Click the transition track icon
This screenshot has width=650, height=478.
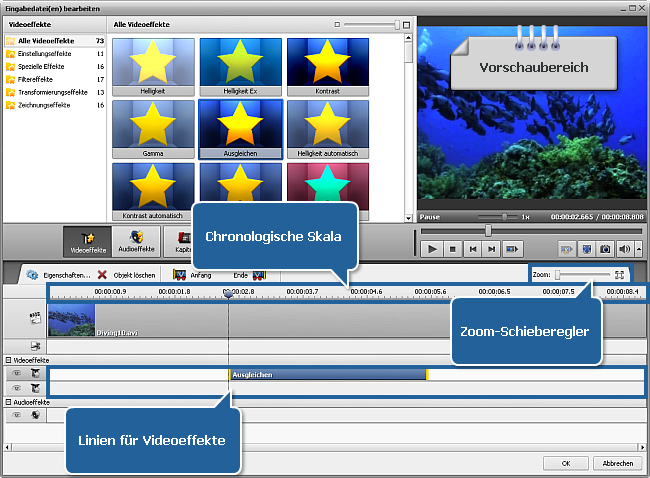(36, 345)
